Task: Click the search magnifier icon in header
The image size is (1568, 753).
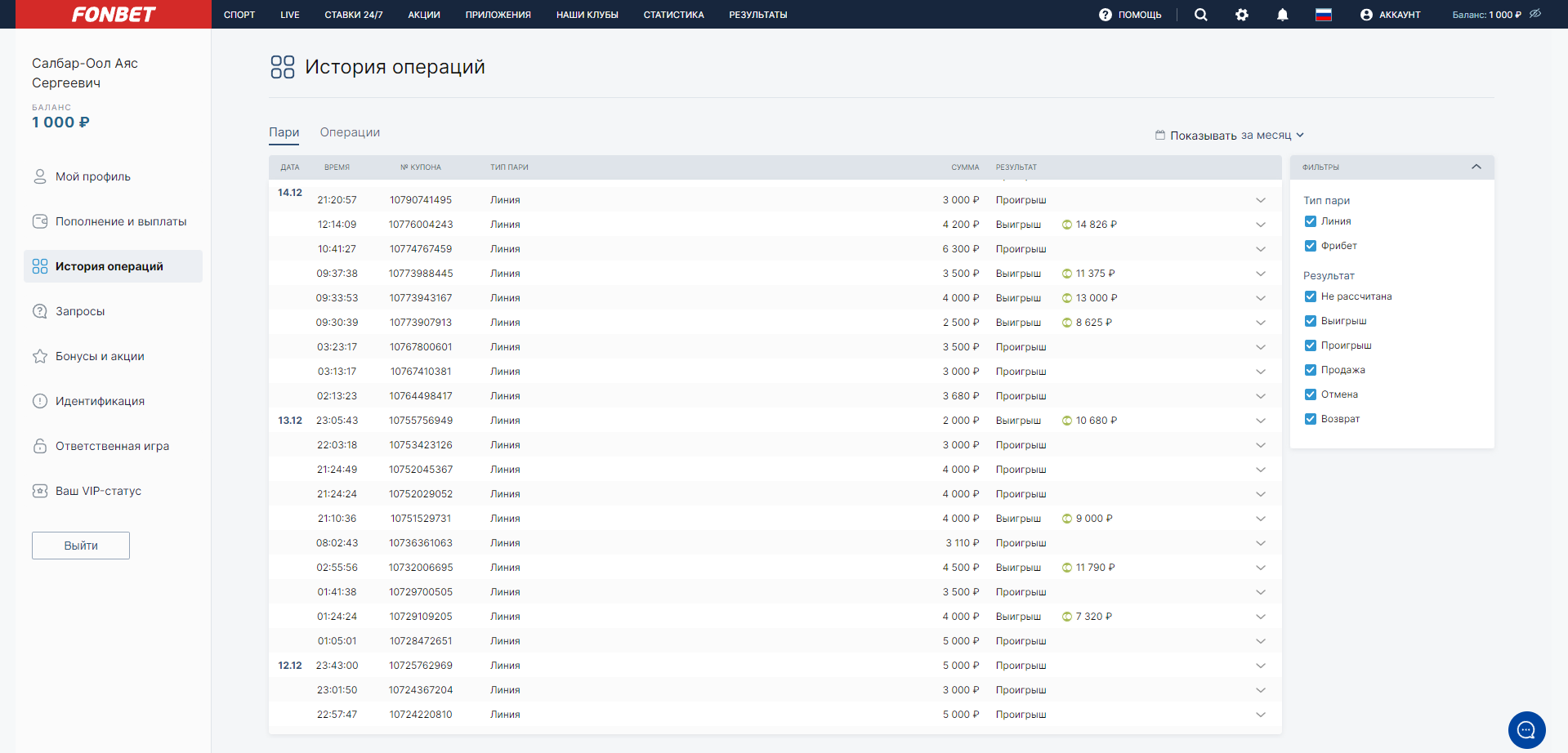Action: pos(1200,15)
